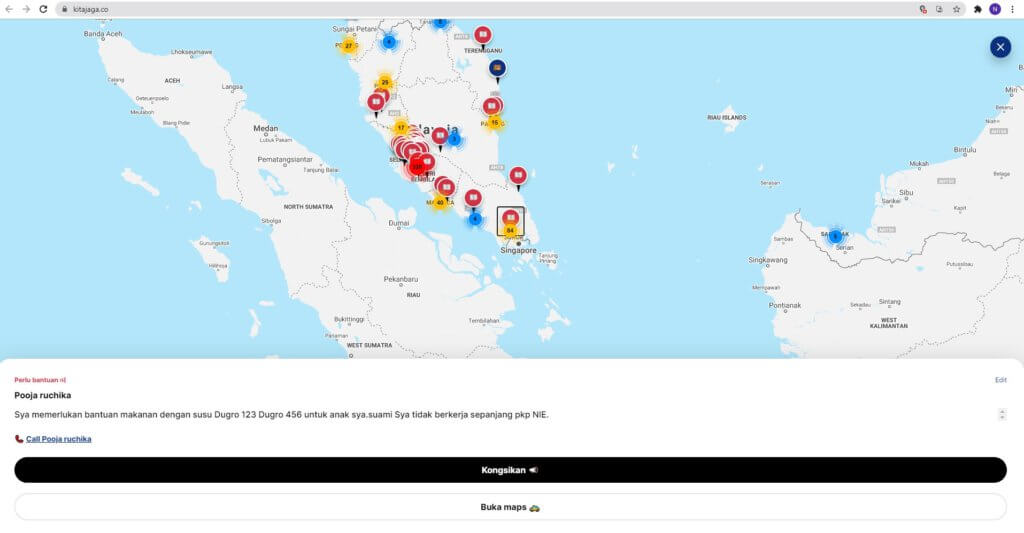Click the Pekanbaru label on map

pos(400,279)
